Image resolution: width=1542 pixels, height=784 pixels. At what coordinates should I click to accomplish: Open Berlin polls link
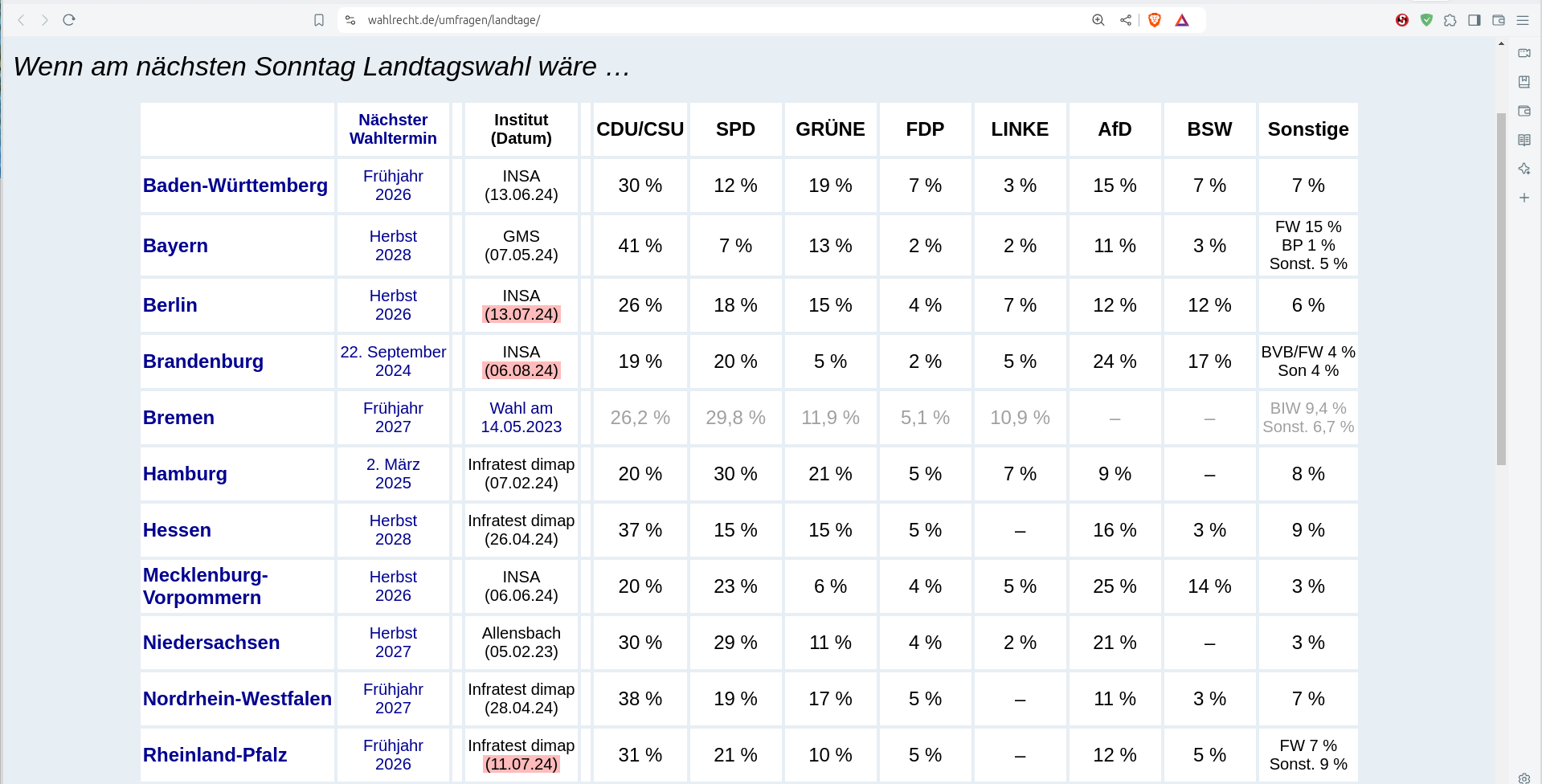coord(170,305)
